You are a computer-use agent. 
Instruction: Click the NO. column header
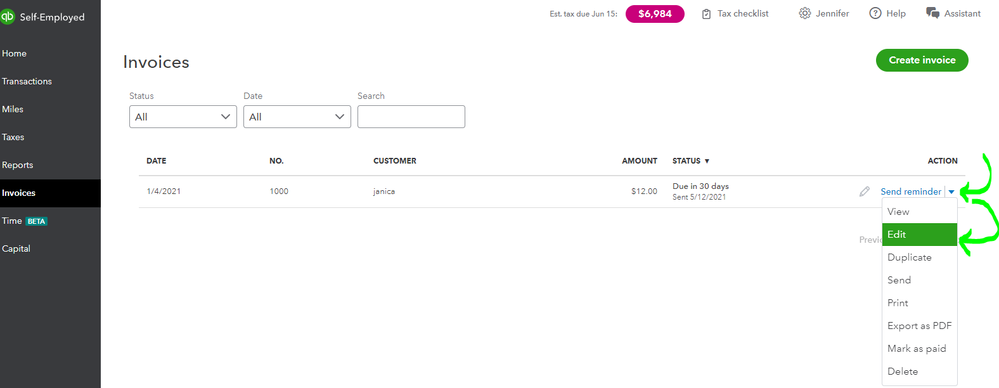tap(276, 161)
